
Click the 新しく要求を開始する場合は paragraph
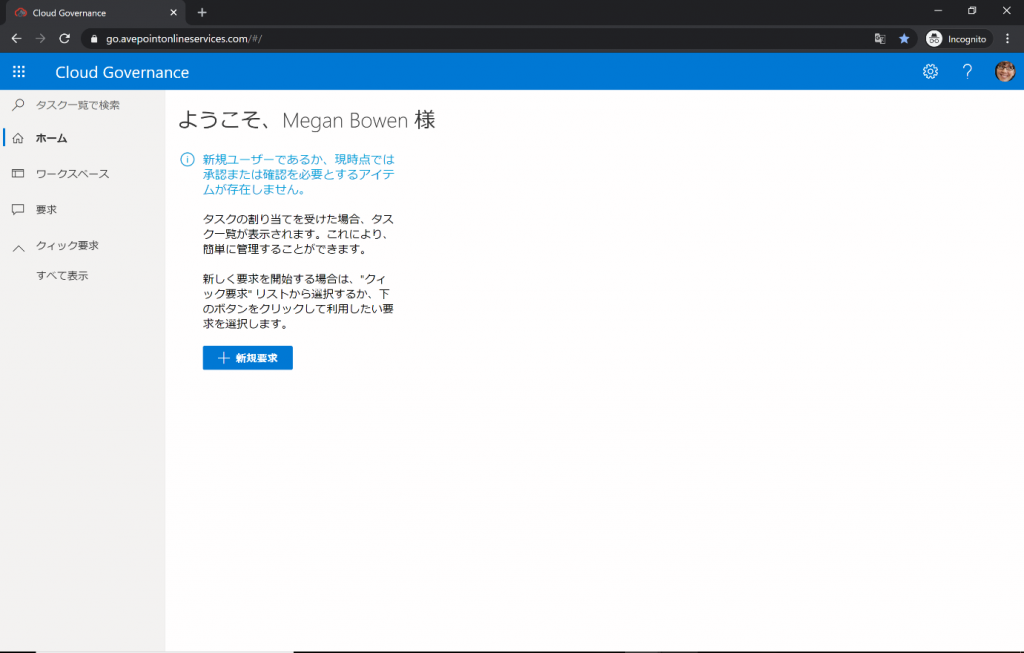[298, 301]
